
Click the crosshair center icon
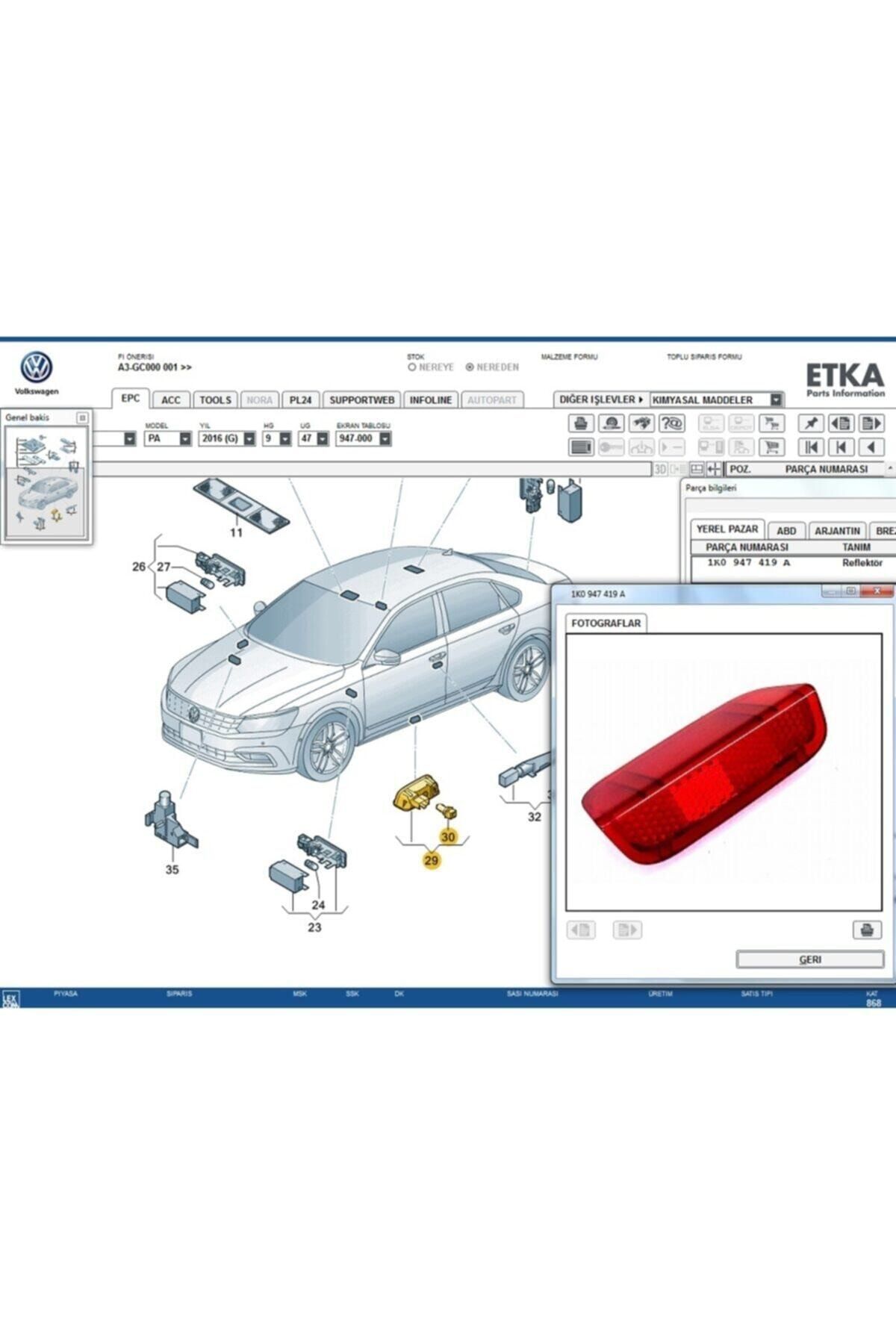(714, 469)
